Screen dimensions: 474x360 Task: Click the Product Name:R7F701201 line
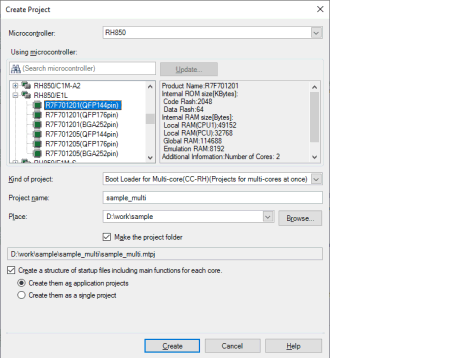200,86
